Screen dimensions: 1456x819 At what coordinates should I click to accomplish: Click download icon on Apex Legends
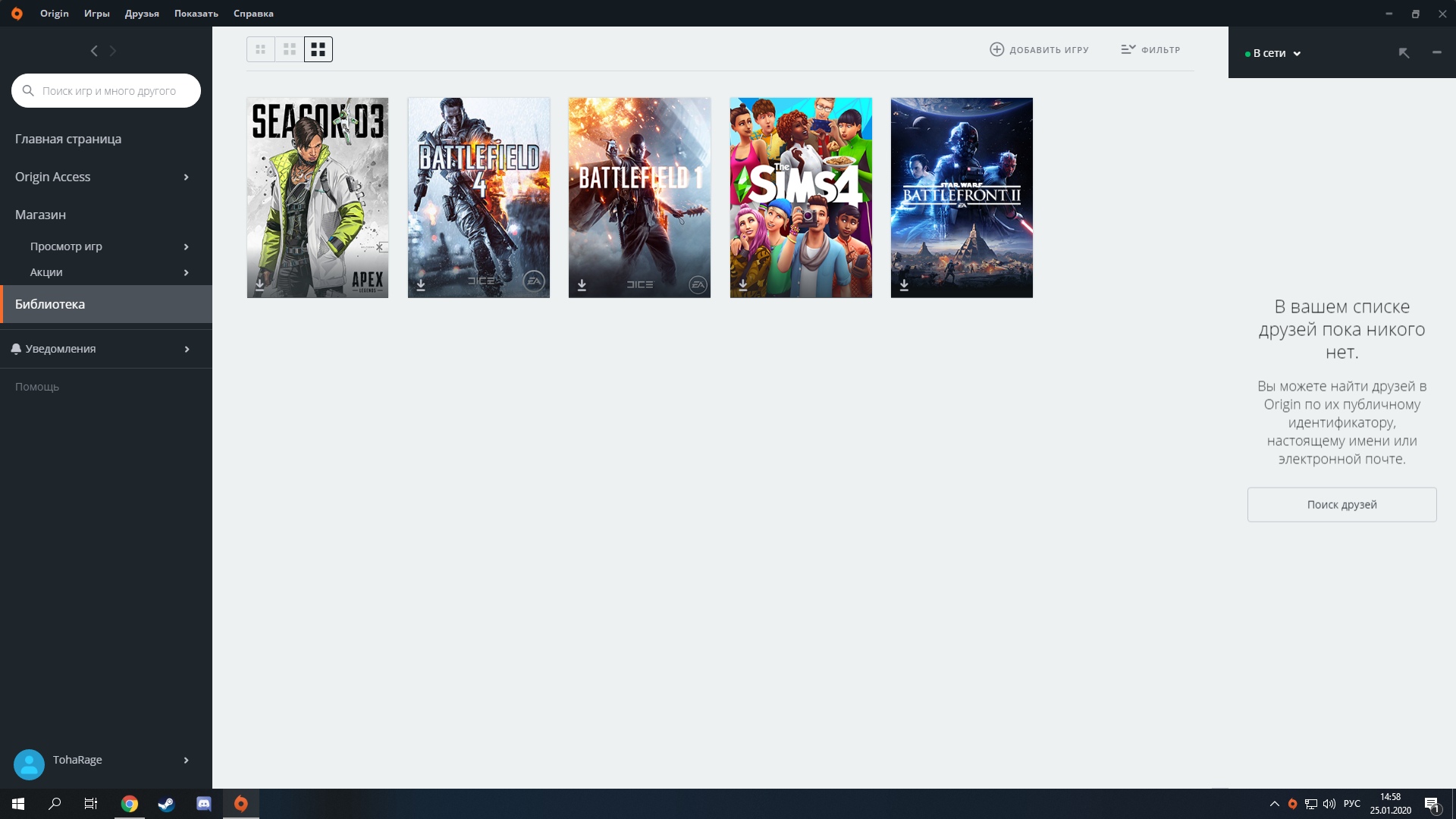(x=259, y=285)
